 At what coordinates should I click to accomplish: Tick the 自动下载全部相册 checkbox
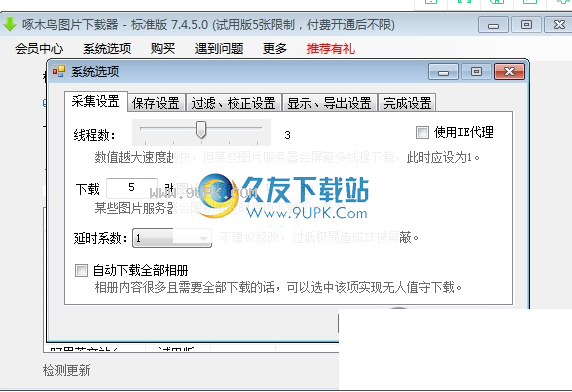click(81, 271)
